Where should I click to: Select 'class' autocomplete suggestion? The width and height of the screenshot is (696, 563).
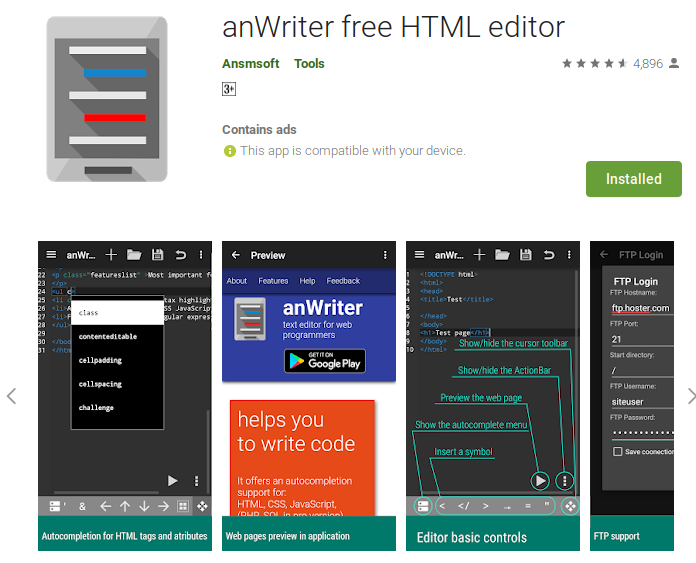tap(118, 313)
